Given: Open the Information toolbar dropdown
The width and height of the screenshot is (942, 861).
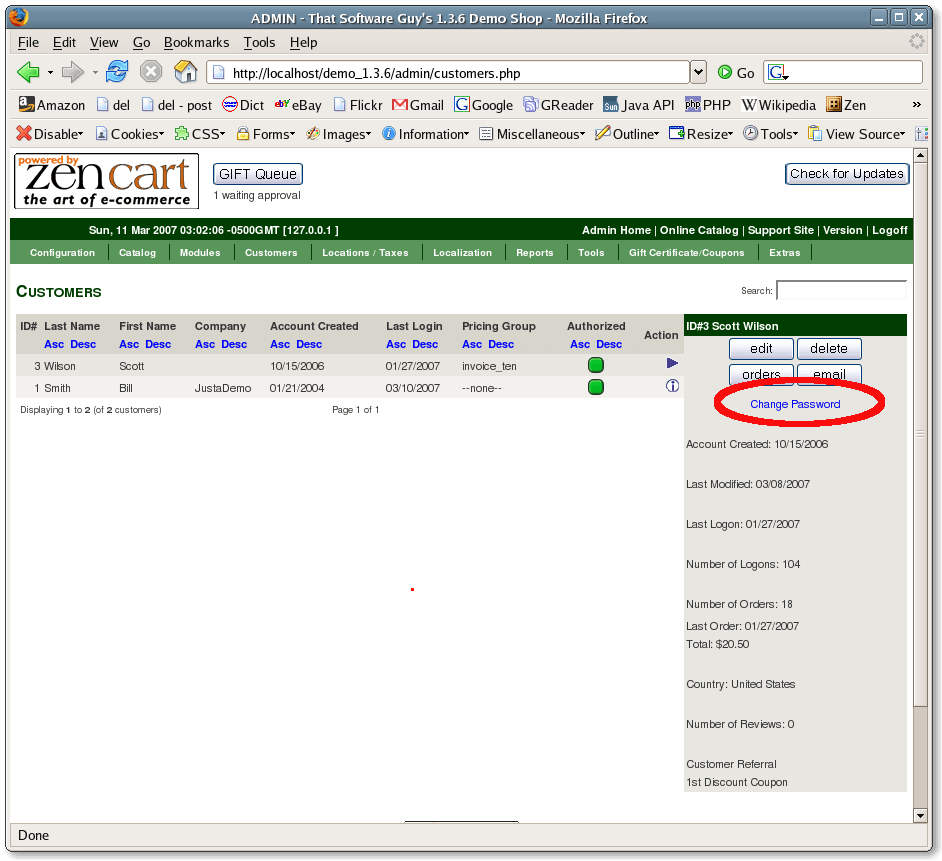Looking at the screenshot, I should pyautogui.click(x=425, y=134).
